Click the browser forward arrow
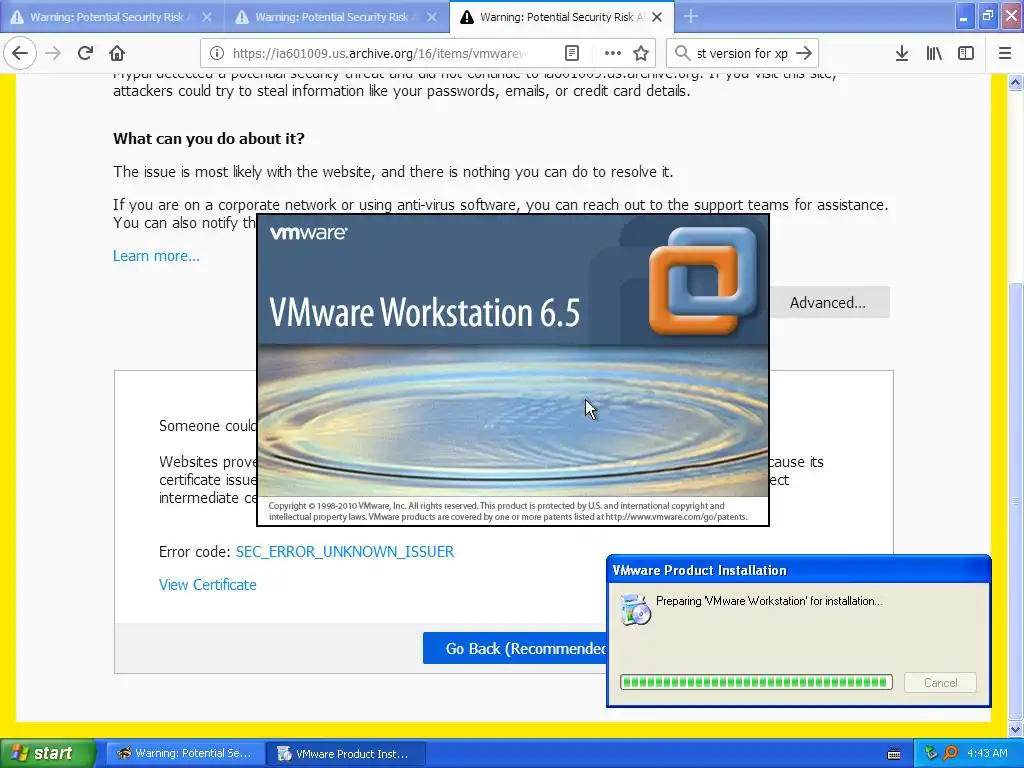 point(53,53)
